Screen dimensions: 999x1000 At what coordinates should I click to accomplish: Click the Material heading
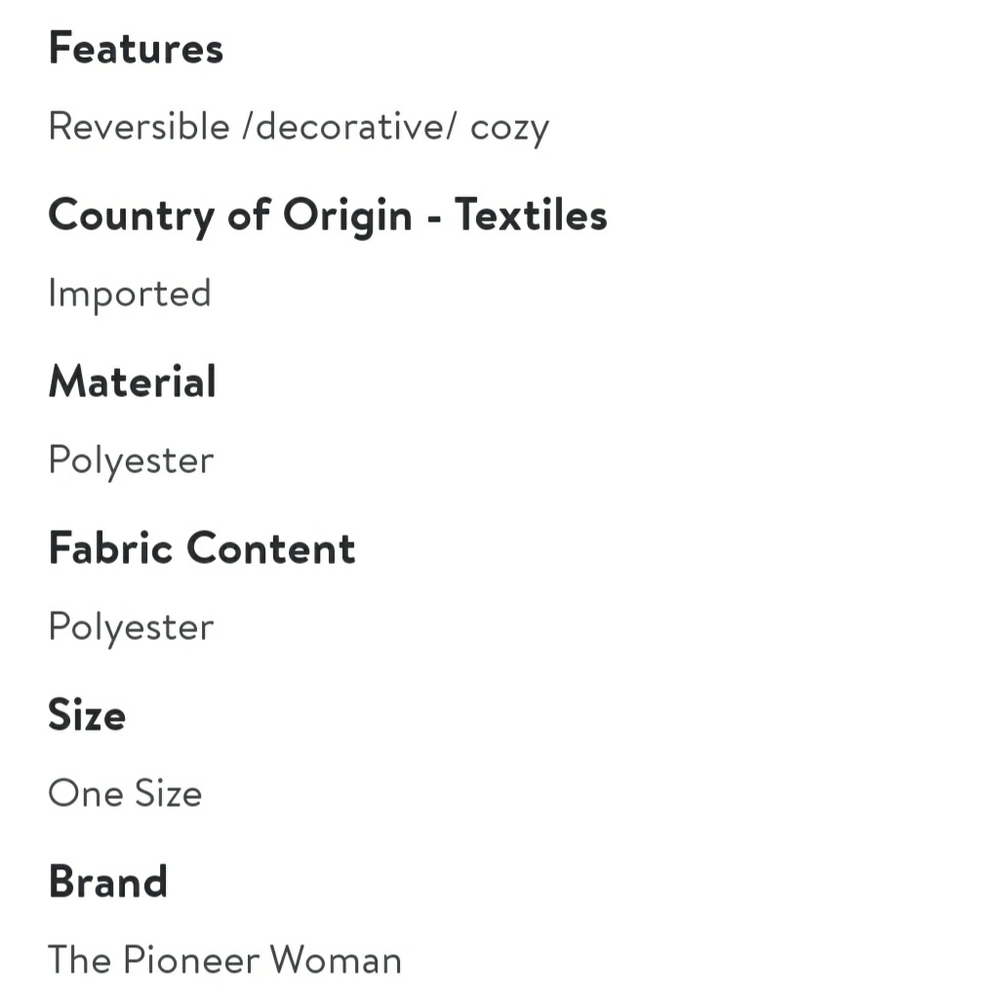pyautogui.click(x=133, y=382)
